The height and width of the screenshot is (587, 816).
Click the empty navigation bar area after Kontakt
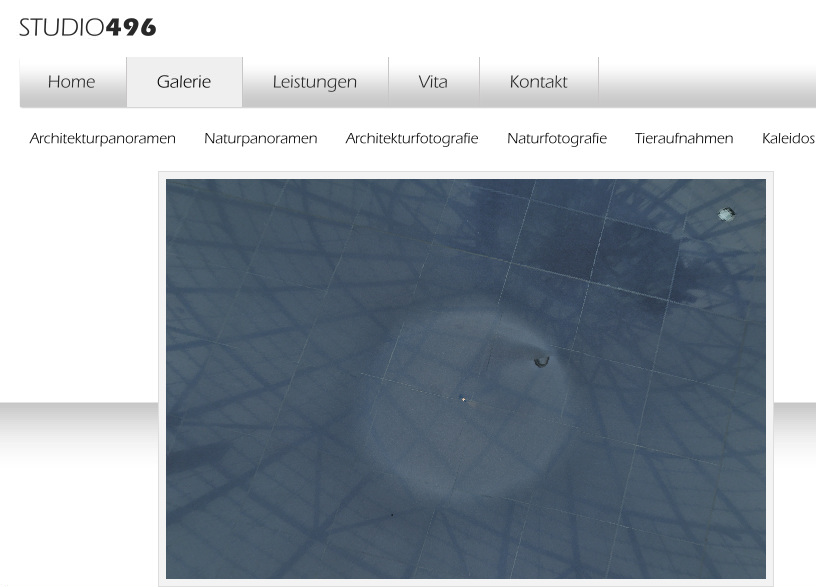point(705,82)
